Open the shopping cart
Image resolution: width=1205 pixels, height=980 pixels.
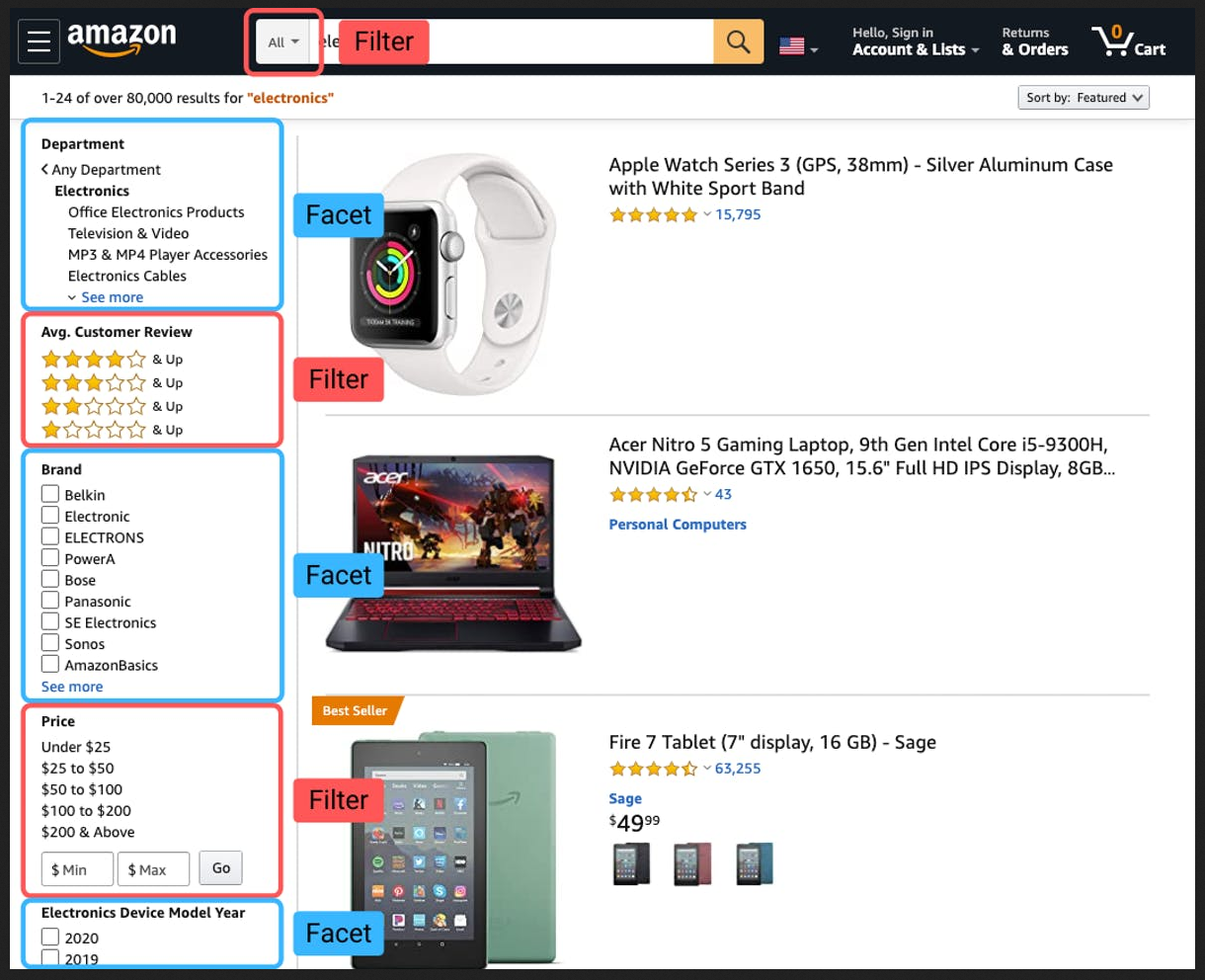1129,41
